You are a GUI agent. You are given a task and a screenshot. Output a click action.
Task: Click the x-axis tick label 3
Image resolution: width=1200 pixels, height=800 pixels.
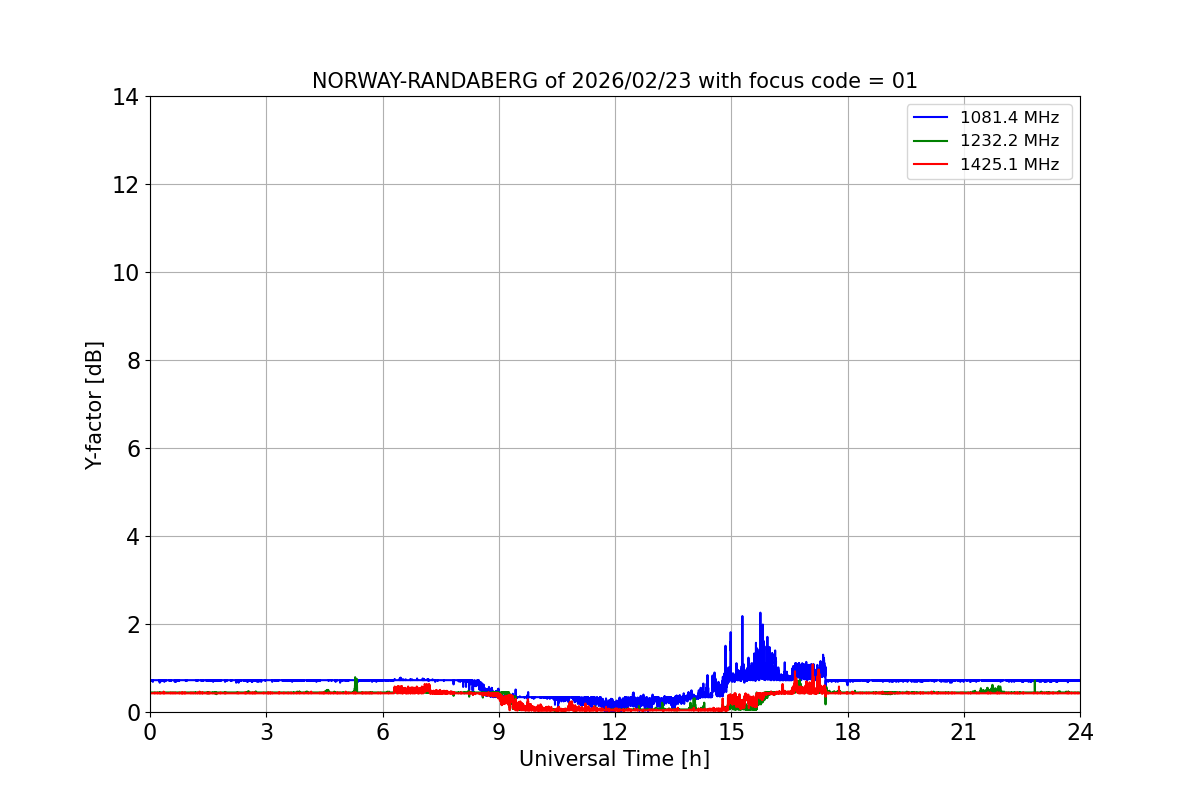(x=266, y=732)
